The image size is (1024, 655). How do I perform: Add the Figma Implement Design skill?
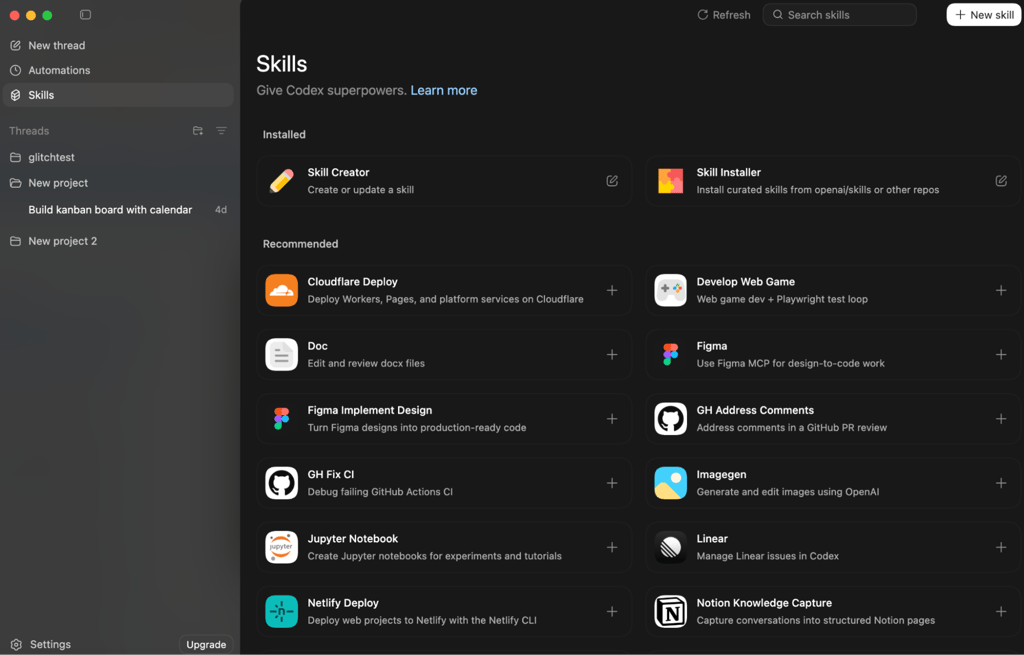612,419
